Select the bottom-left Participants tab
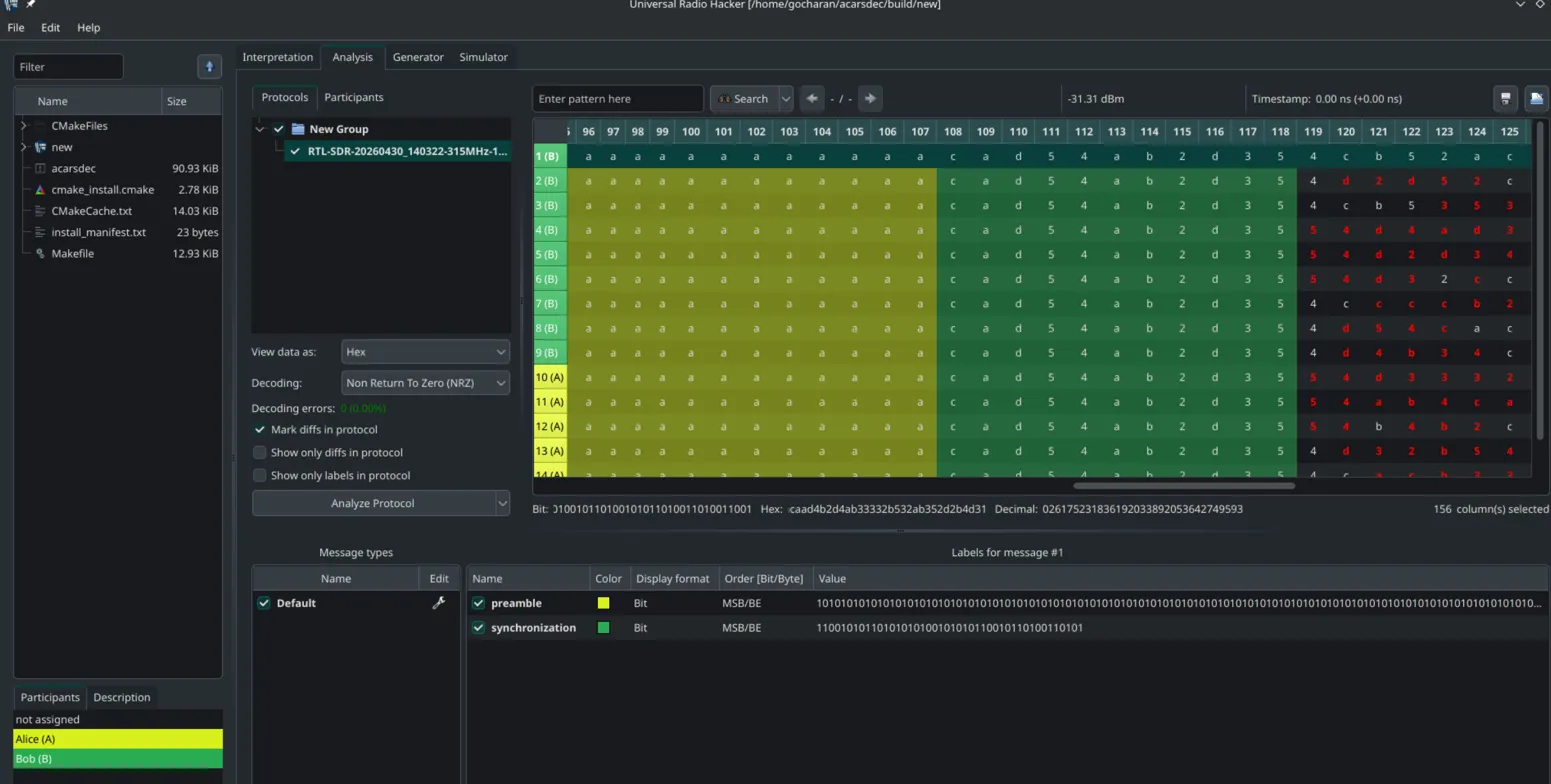Image resolution: width=1551 pixels, height=784 pixels. 50,697
